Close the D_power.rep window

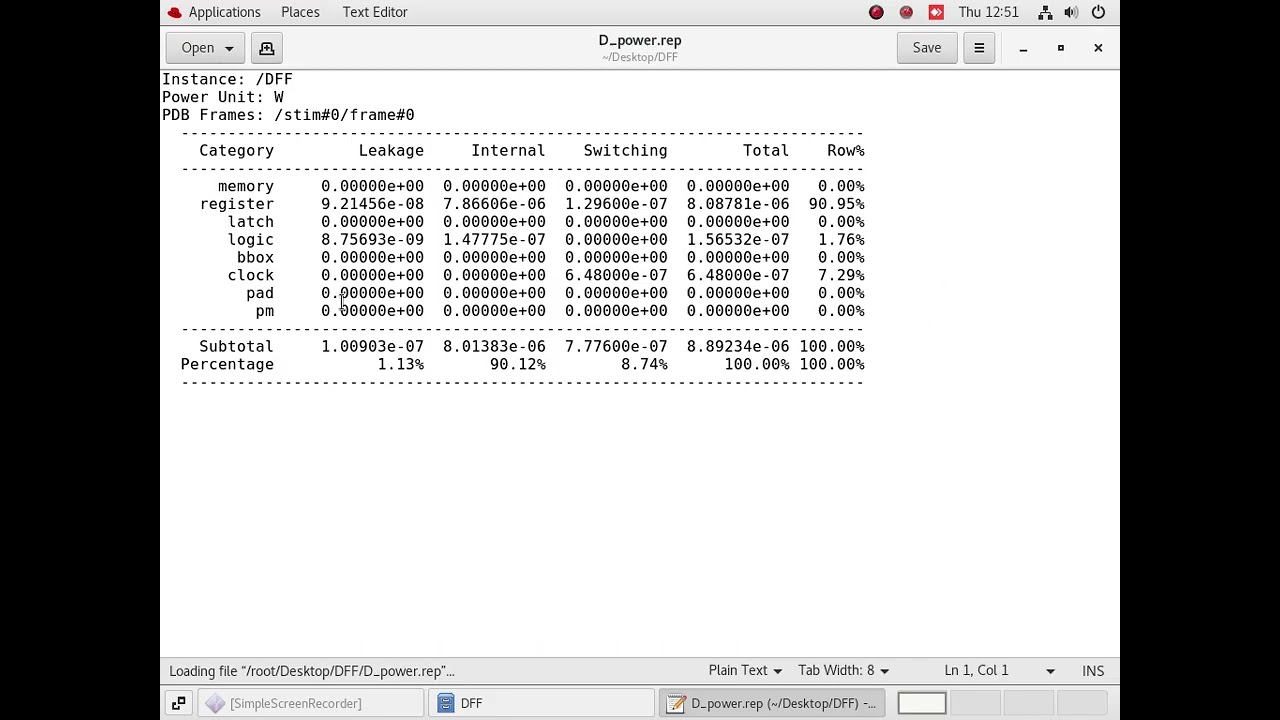1098,48
